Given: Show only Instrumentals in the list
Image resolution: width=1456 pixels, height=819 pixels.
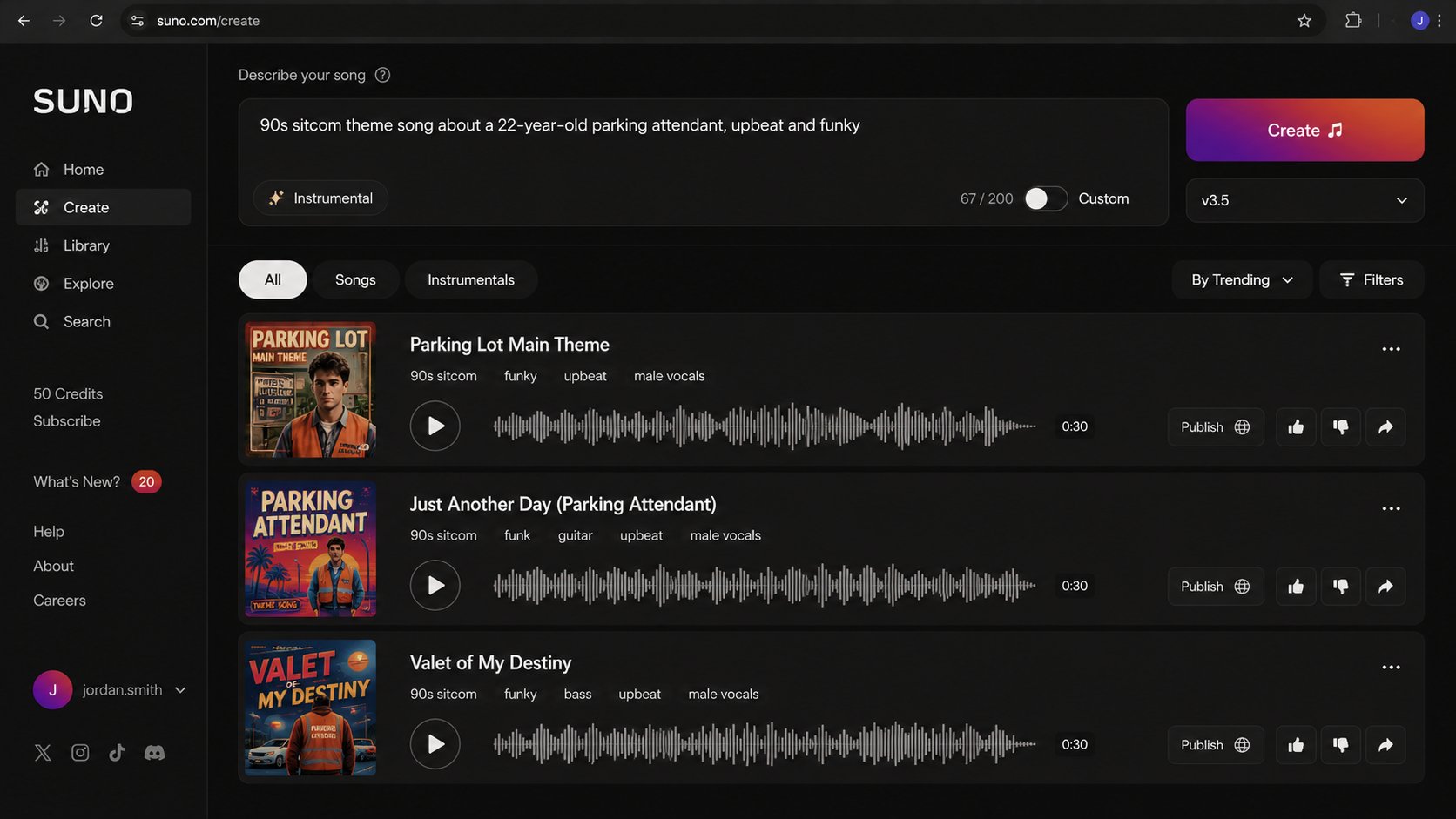Looking at the screenshot, I should coord(471,279).
